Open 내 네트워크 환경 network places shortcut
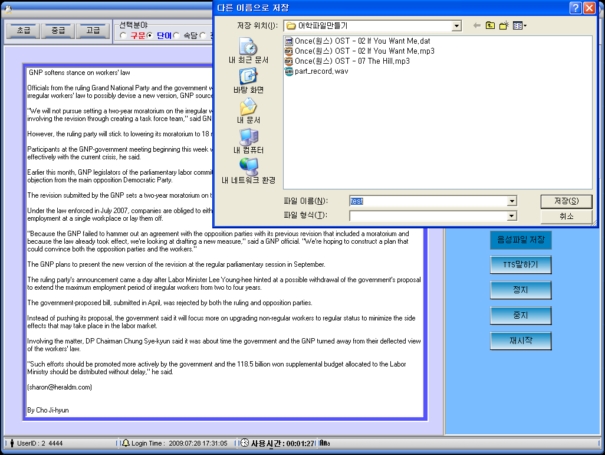The width and height of the screenshot is (605, 455). click(248, 171)
